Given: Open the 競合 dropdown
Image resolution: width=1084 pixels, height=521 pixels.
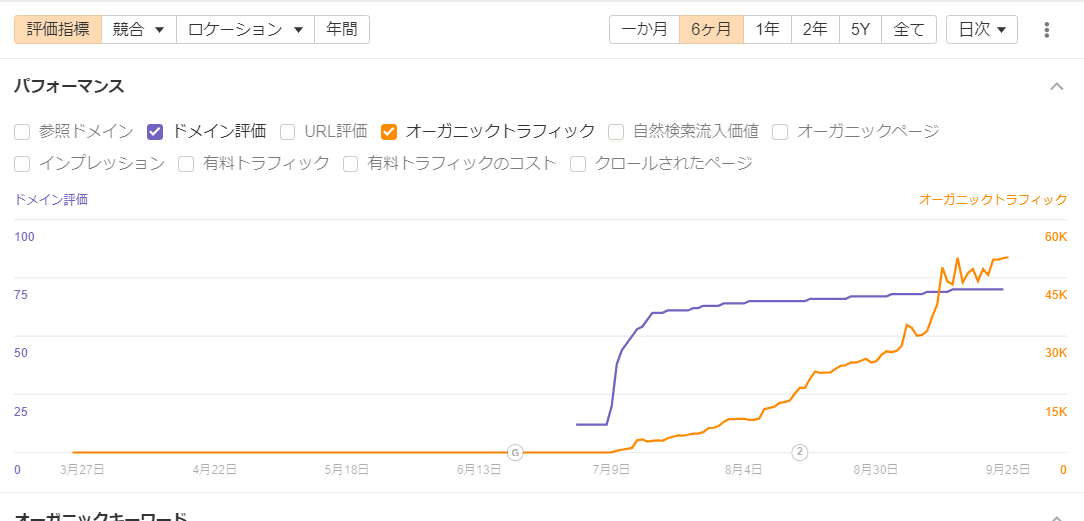Looking at the screenshot, I should [x=139, y=30].
